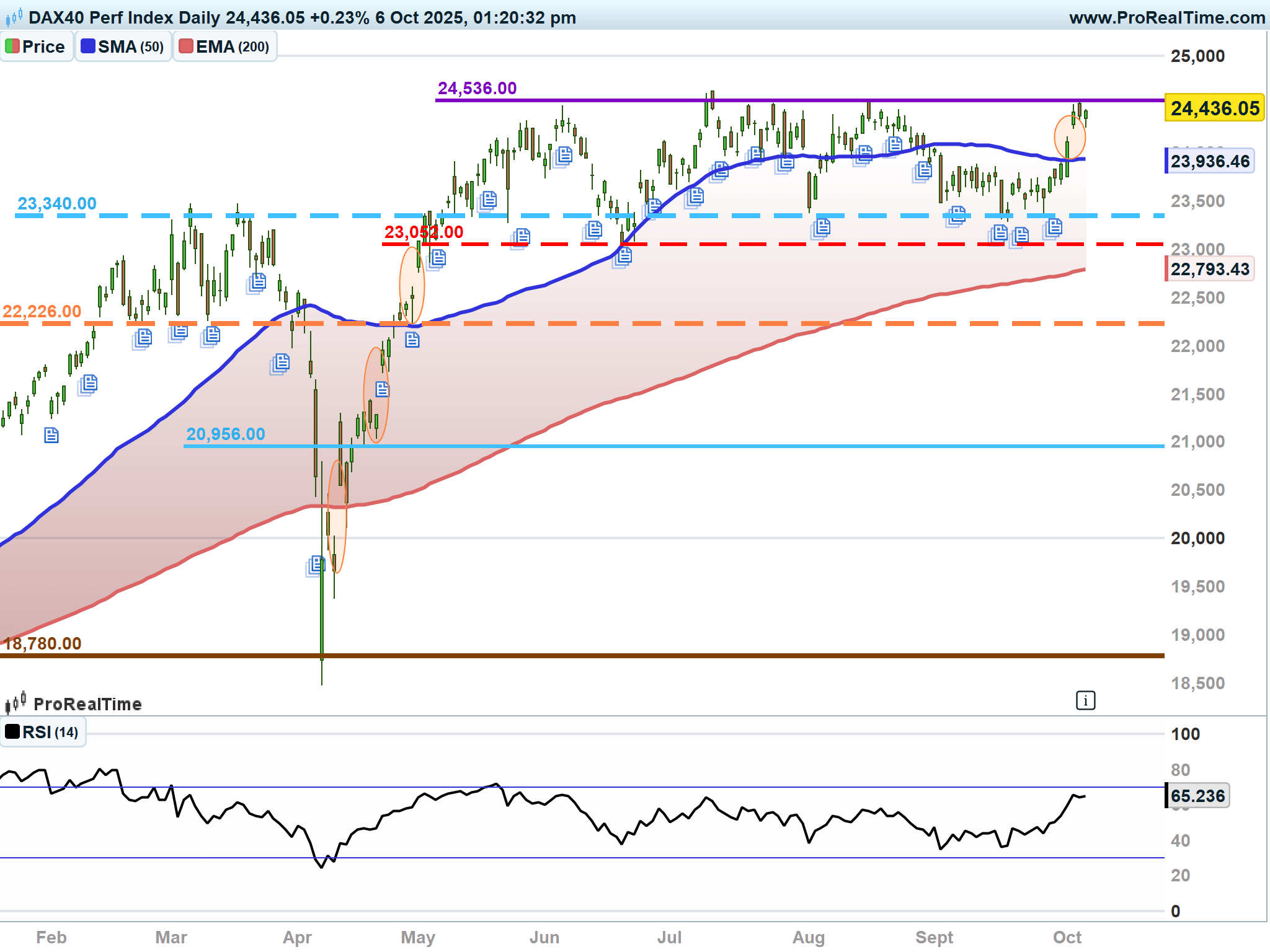Screen dimensions: 1270x952
Task: Toggle the Price legend item
Action: (x=36, y=47)
